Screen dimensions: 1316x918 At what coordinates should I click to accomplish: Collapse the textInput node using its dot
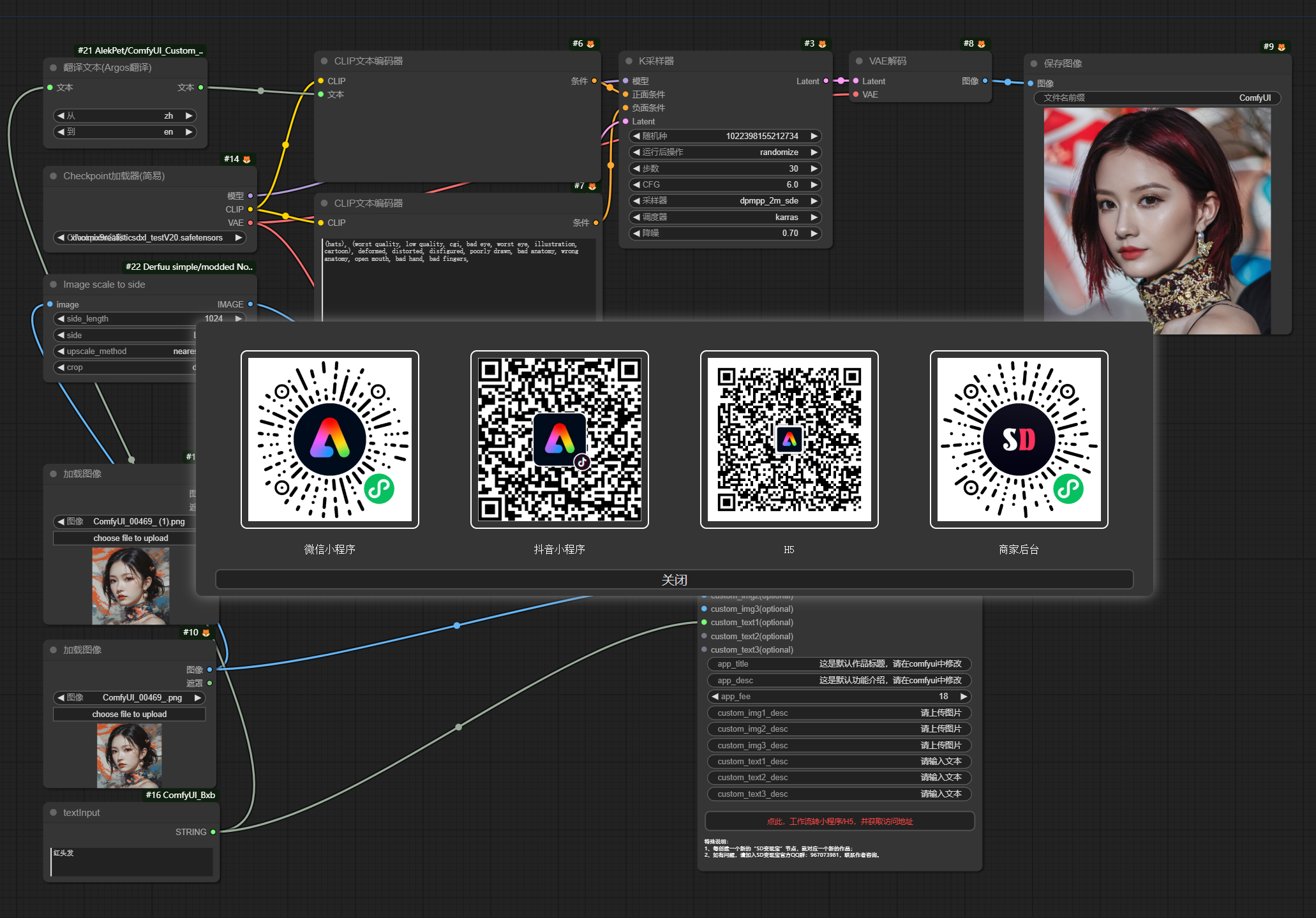(x=54, y=812)
